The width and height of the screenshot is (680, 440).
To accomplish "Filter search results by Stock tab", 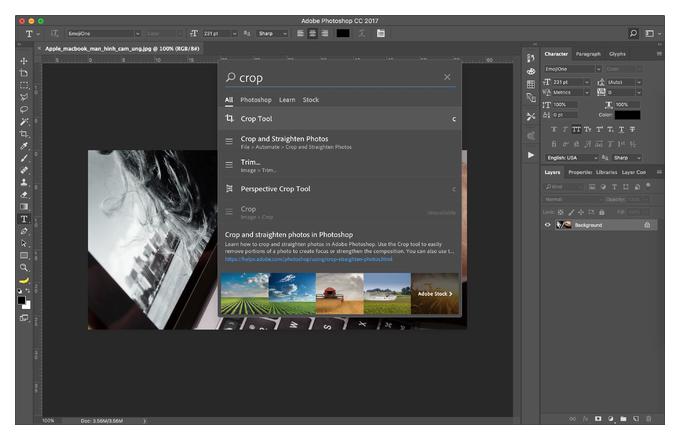I will pos(311,100).
